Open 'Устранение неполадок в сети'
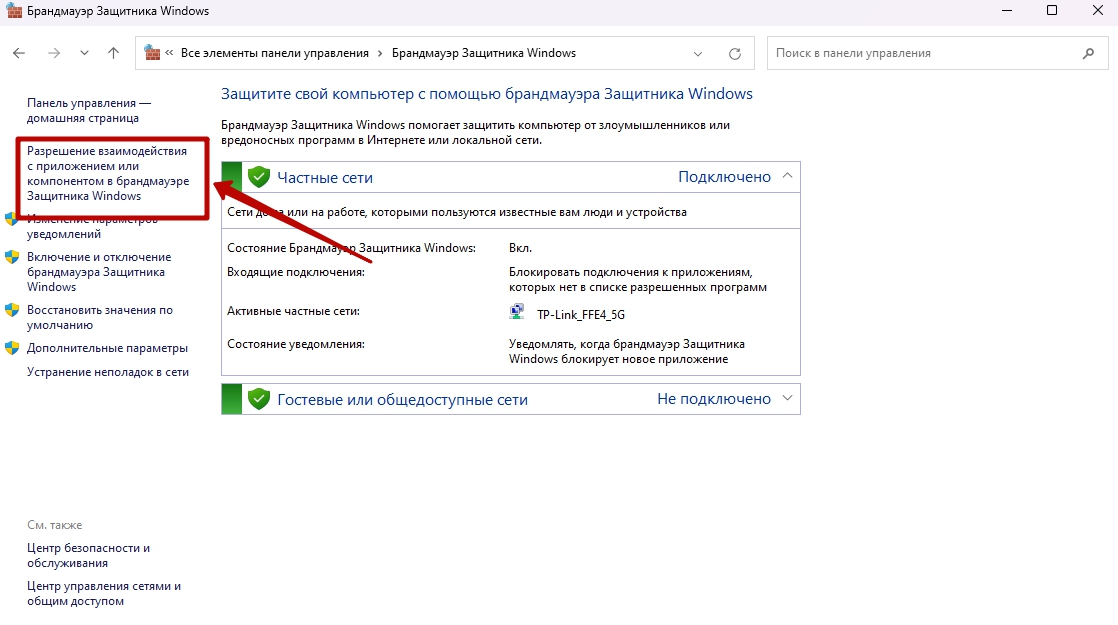Viewport: 1118px width, 625px height. [108, 371]
